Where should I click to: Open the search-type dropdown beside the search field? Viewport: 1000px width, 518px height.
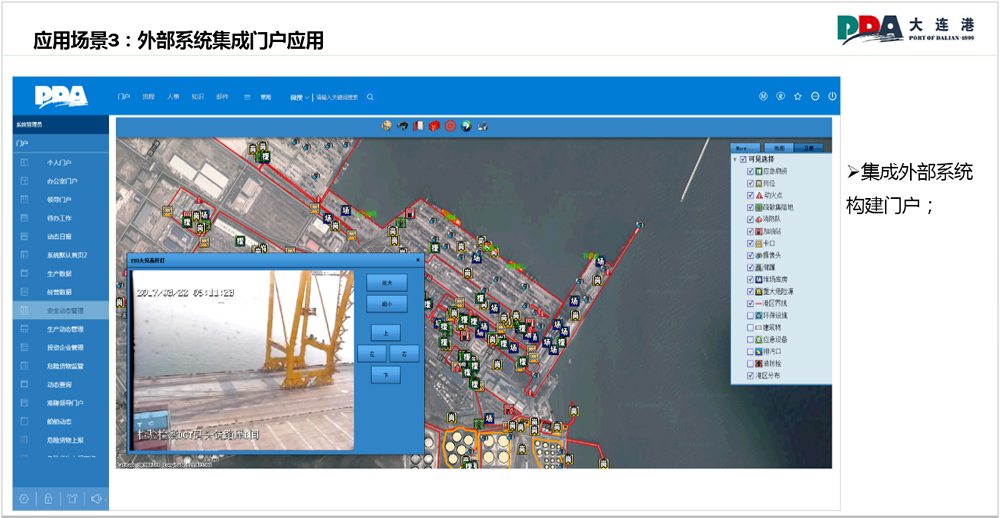pyautogui.click(x=299, y=97)
